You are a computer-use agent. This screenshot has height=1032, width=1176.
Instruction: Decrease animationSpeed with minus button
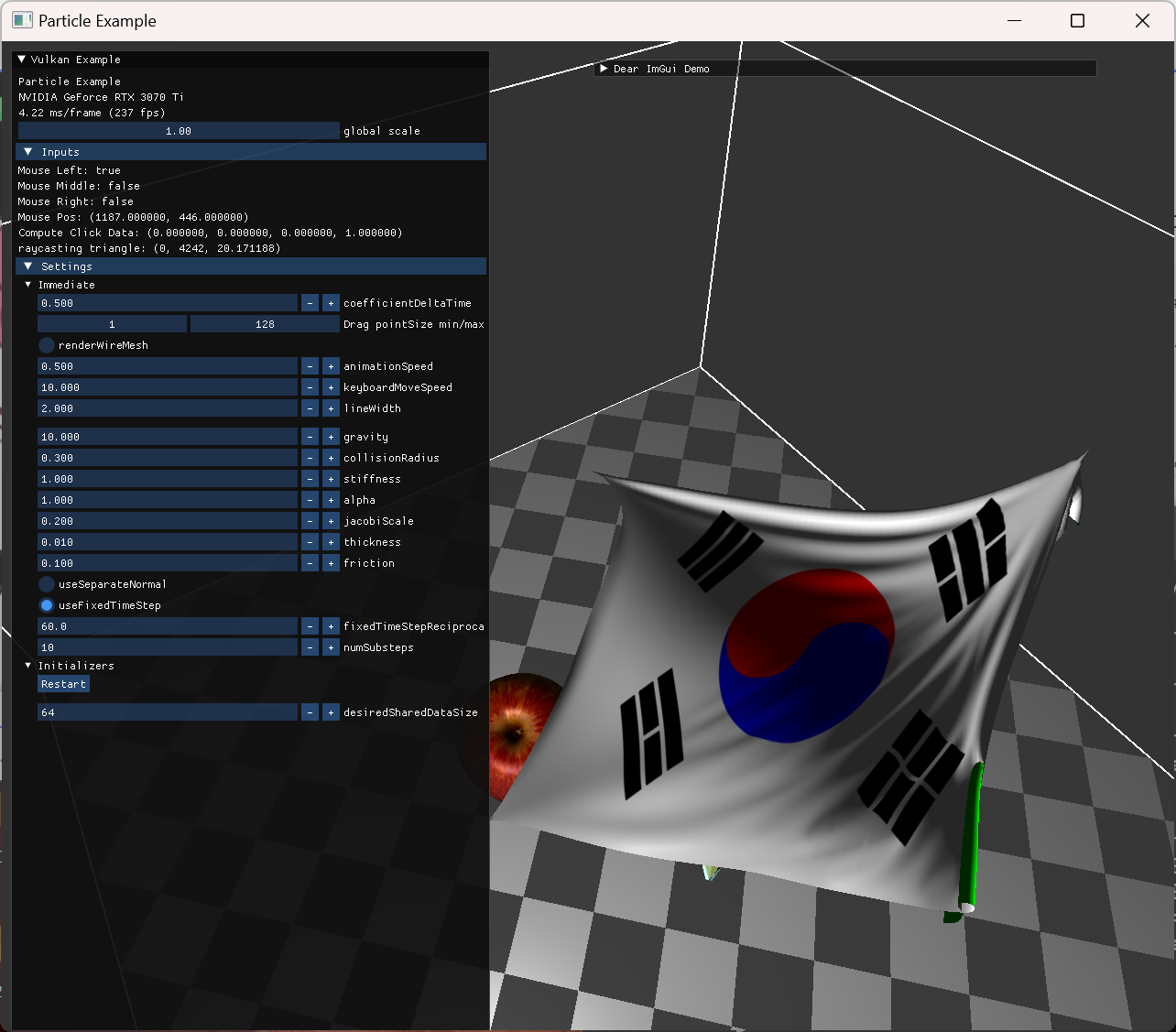[x=310, y=366]
